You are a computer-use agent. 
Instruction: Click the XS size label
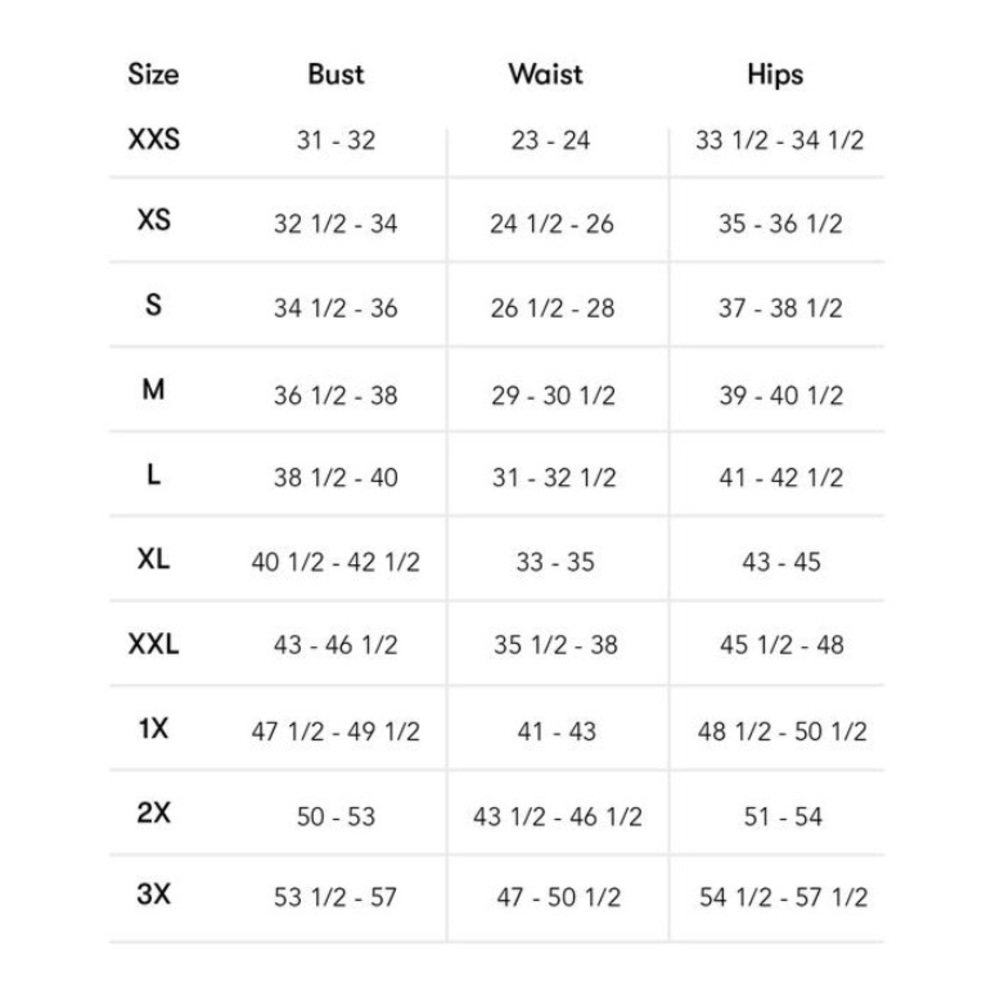154,220
